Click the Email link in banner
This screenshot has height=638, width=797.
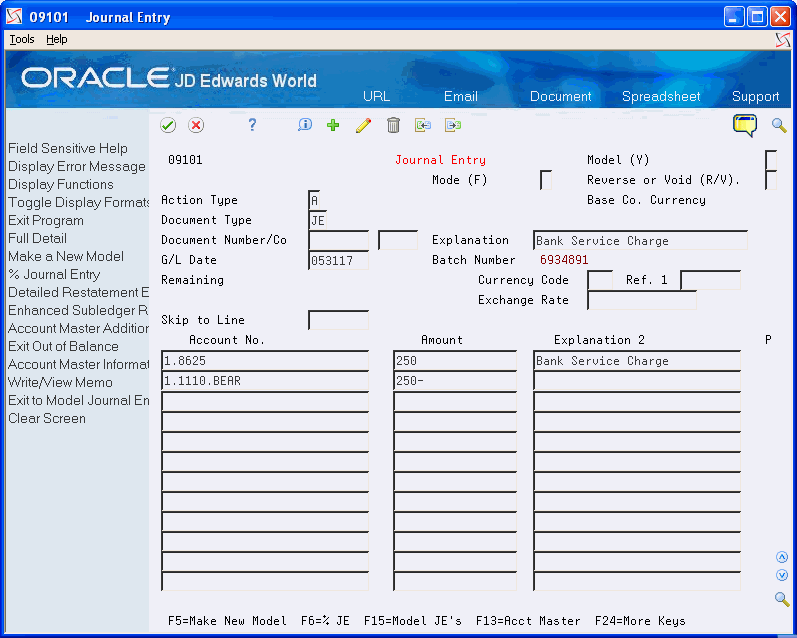(x=461, y=96)
